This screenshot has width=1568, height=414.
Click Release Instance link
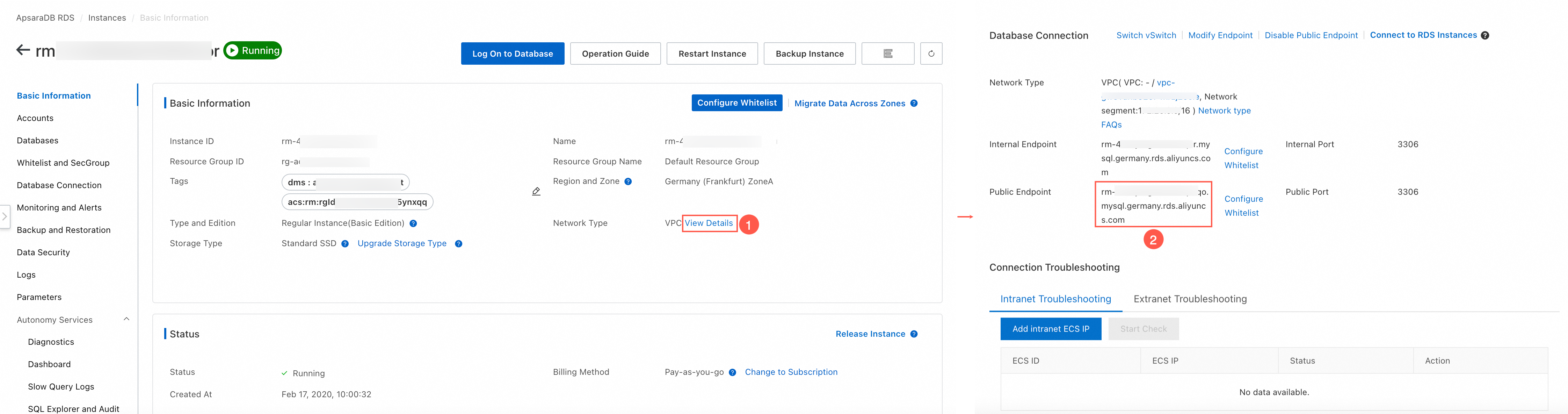click(870, 334)
